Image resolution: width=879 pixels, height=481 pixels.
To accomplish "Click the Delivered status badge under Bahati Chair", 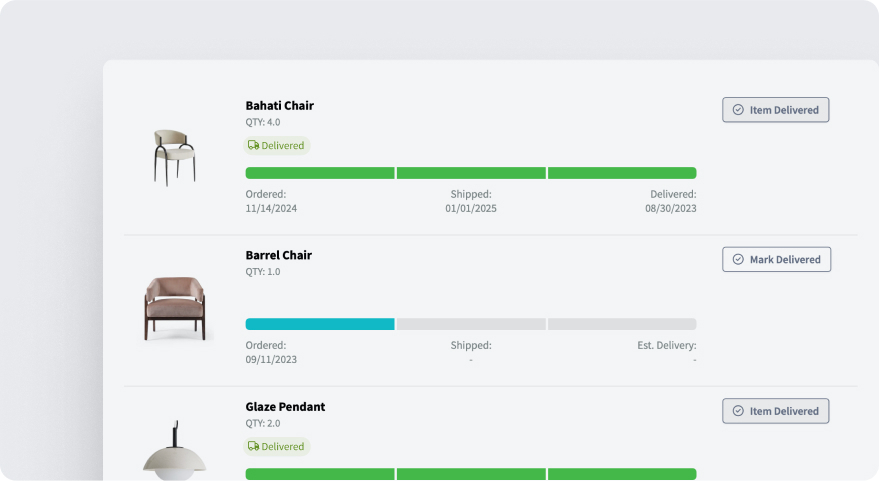I will pos(277,146).
